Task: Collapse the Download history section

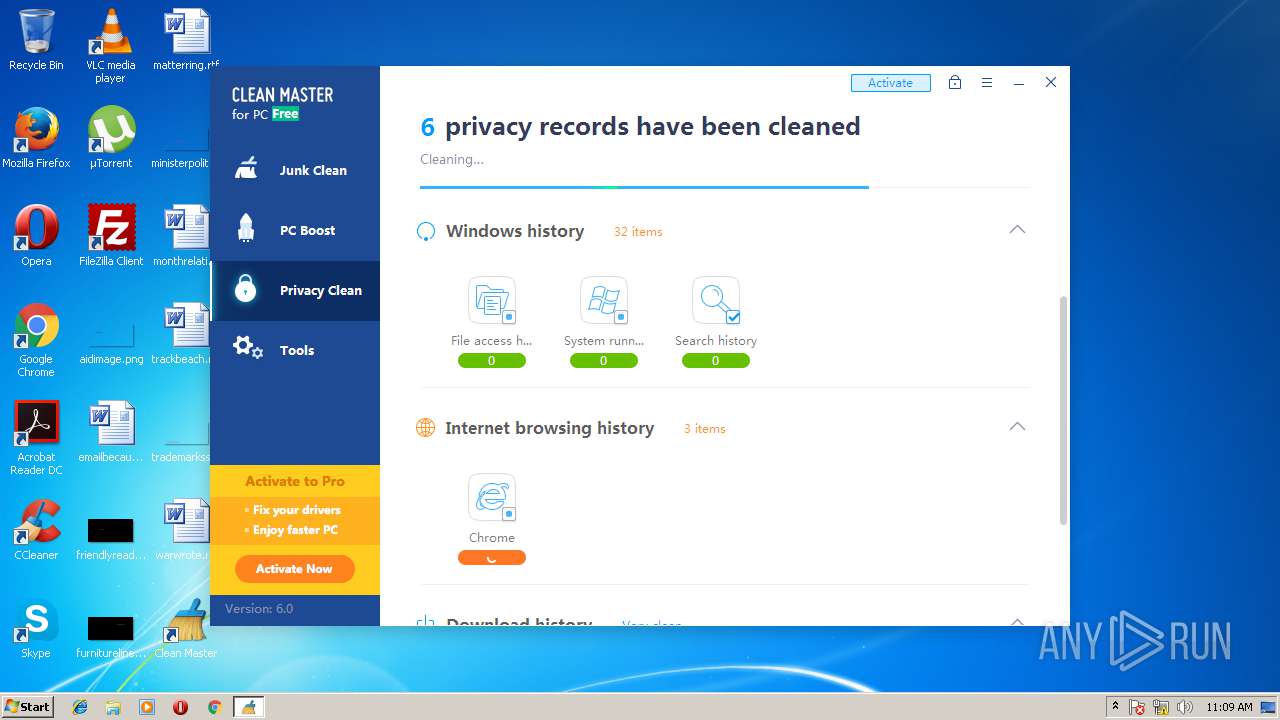Action: pos(1017,621)
